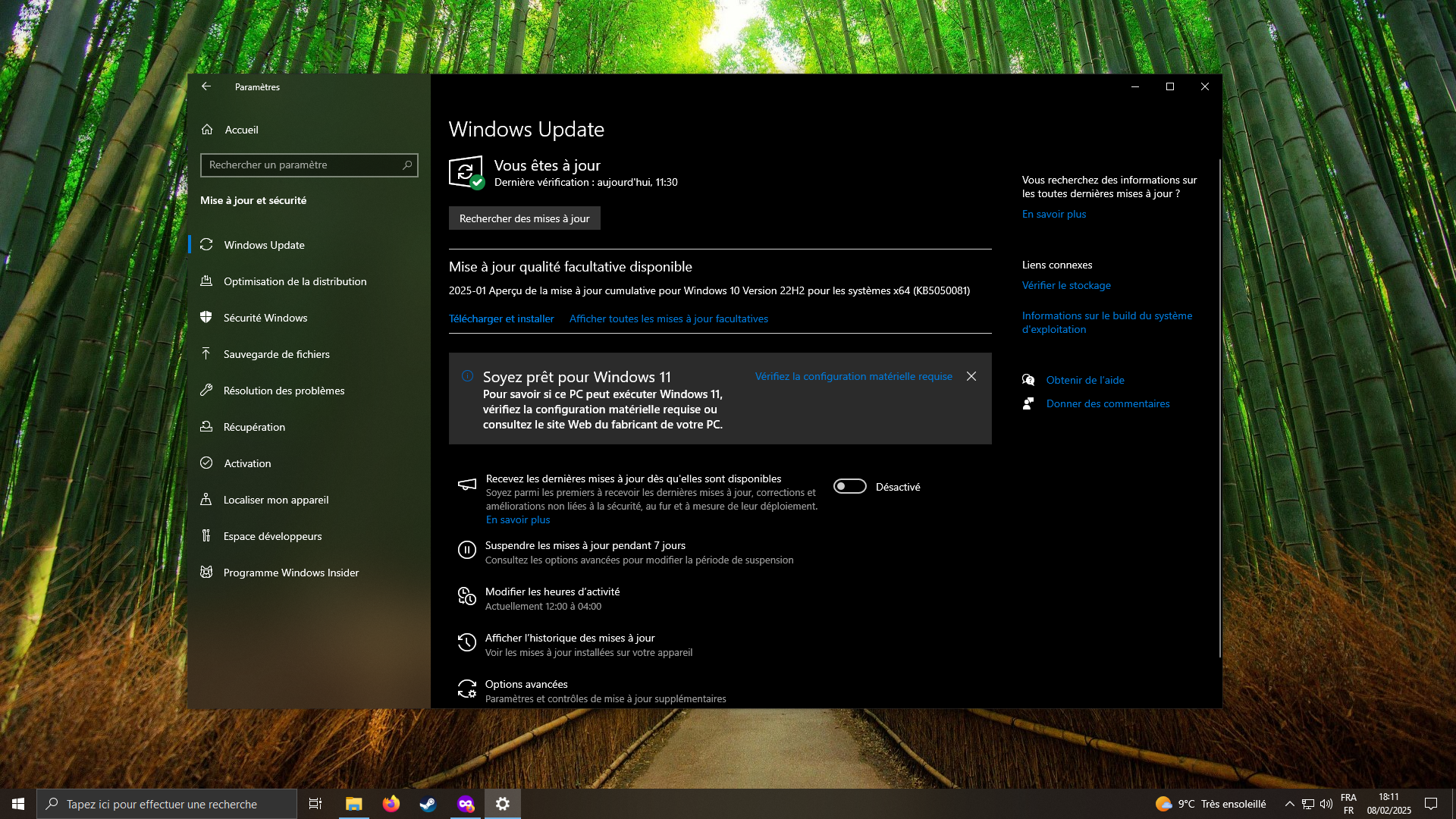This screenshot has width=1456, height=819.
Task: Open Vérifier le stockage link
Action: coord(1065,285)
